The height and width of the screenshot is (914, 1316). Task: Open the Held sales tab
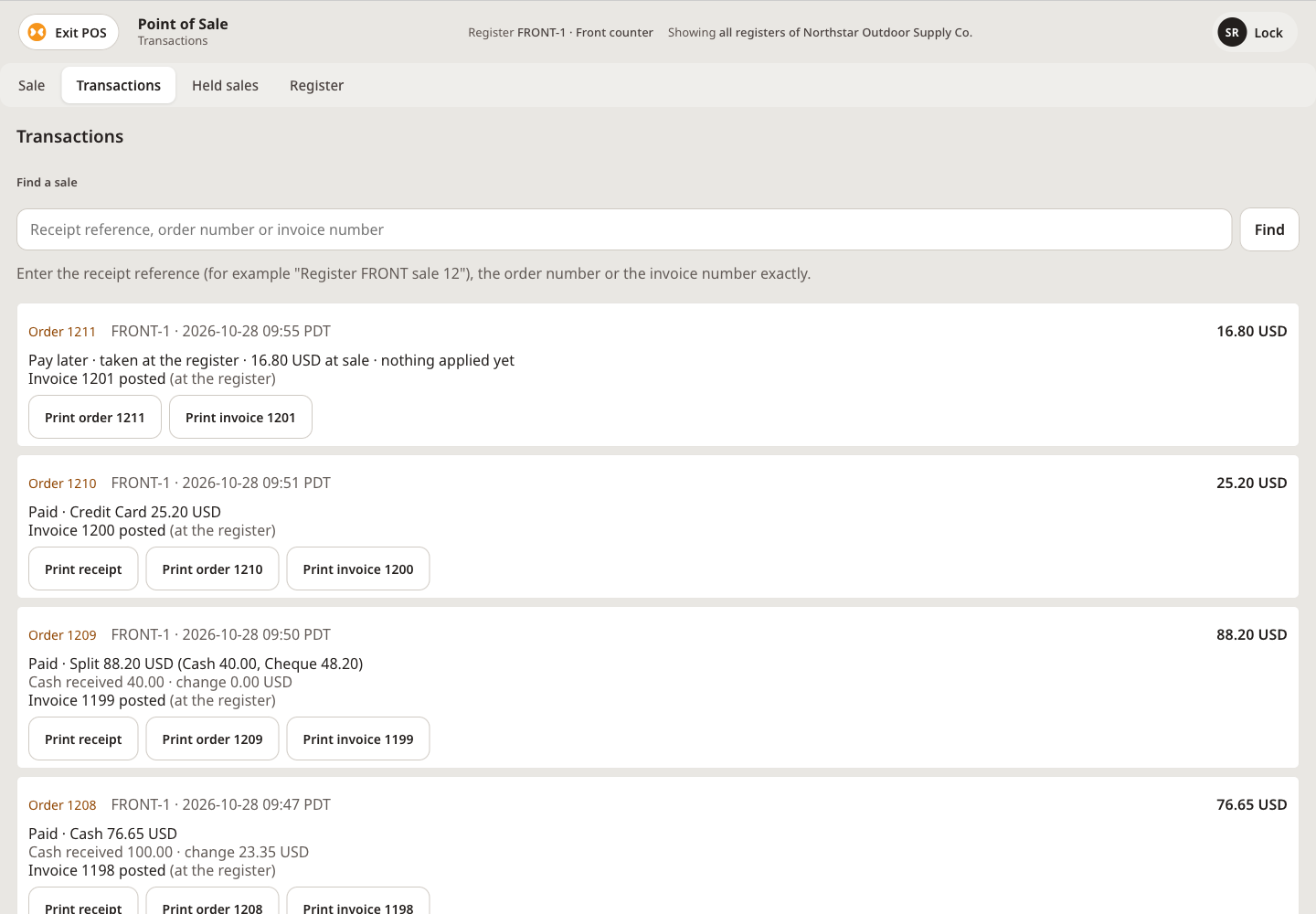[225, 85]
